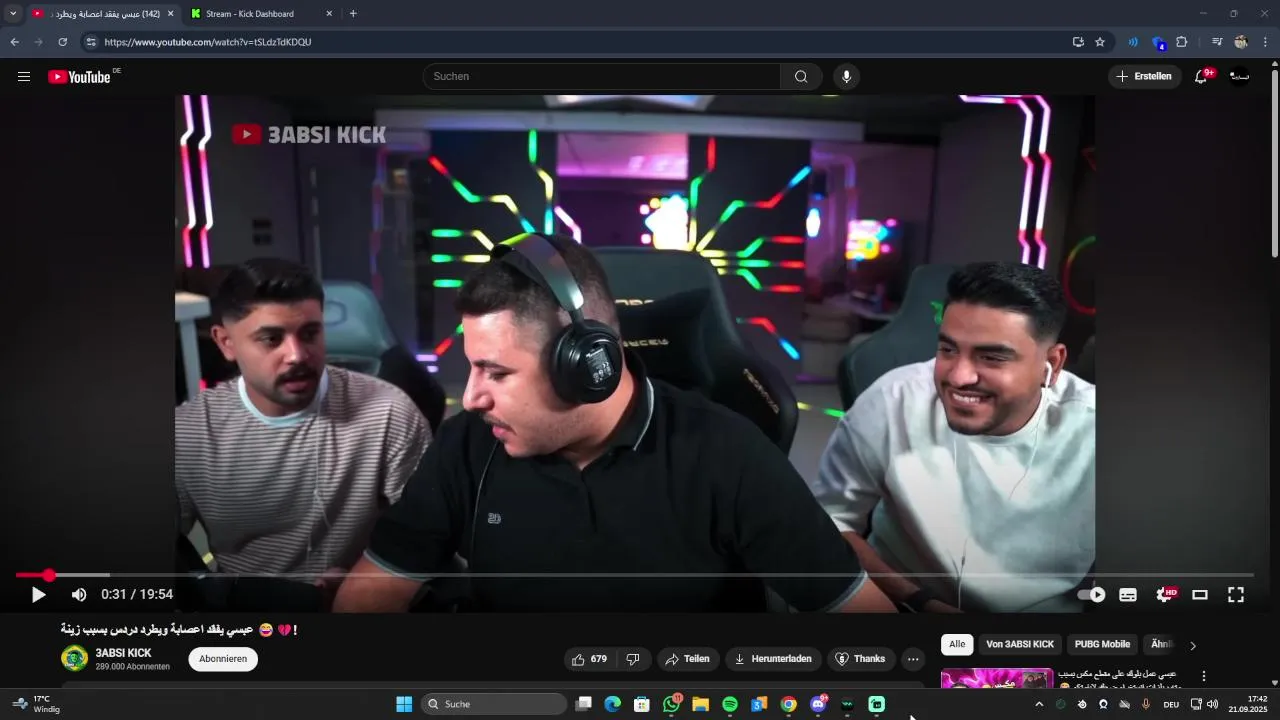Viewport: 1280px width, 720px height.
Task: Switch to theater mode
Action: click(1200, 595)
